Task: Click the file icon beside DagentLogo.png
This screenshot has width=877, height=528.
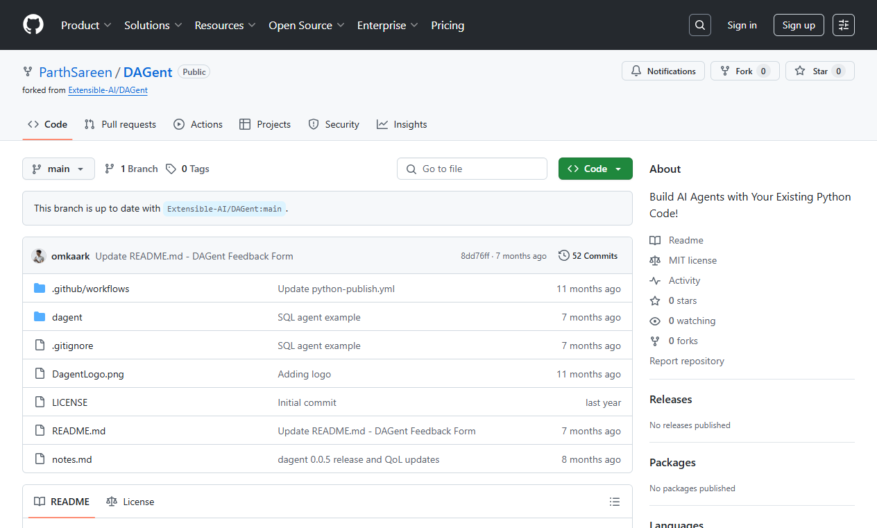Action: coord(39,374)
